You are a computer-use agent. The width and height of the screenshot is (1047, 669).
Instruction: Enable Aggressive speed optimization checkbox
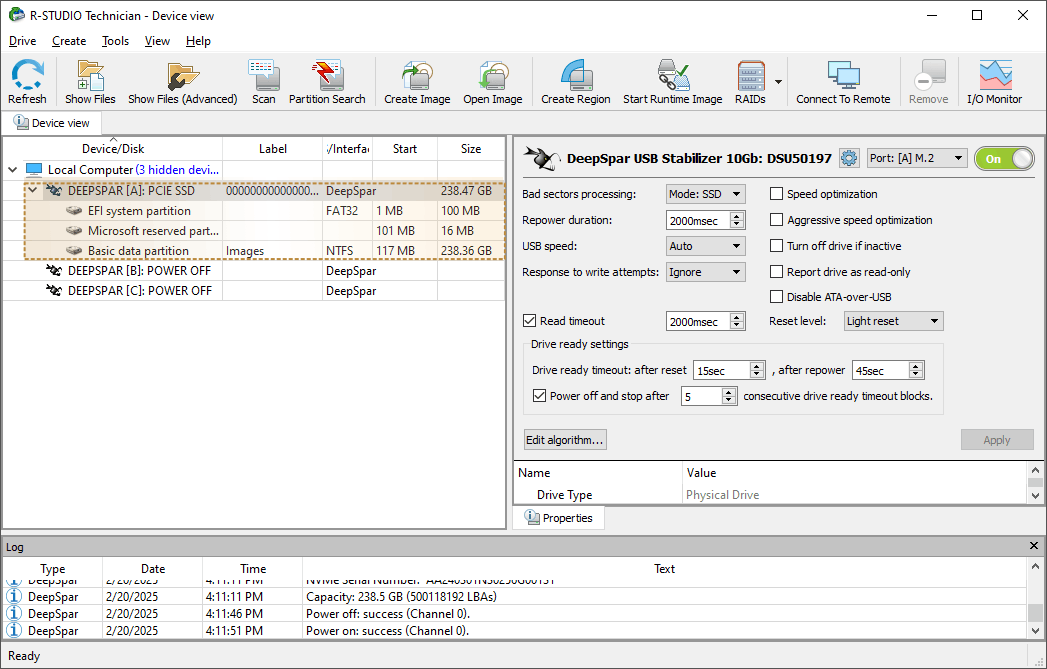coord(776,220)
